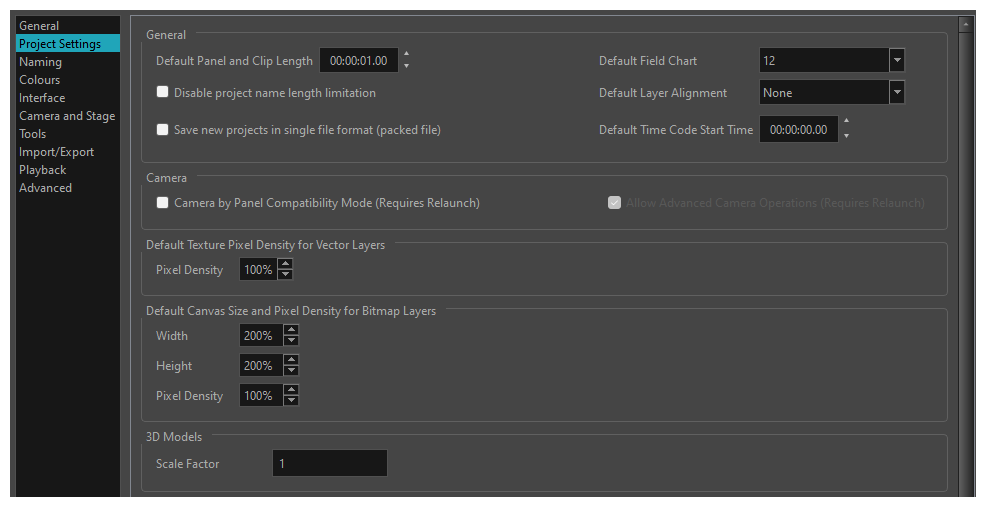Increase the Default Time Code Start Time
Screen dimensions: 986x507
coord(846,122)
